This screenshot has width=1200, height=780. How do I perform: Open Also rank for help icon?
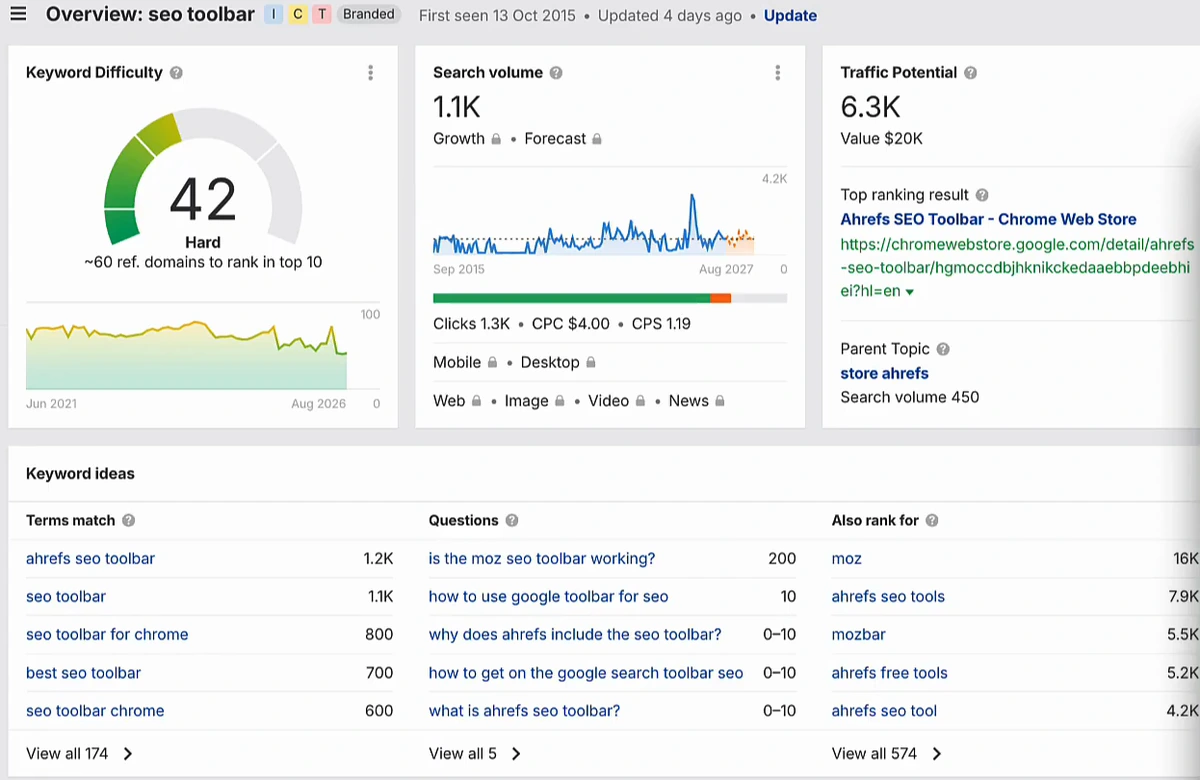pyautogui.click(x=932, y=521)
